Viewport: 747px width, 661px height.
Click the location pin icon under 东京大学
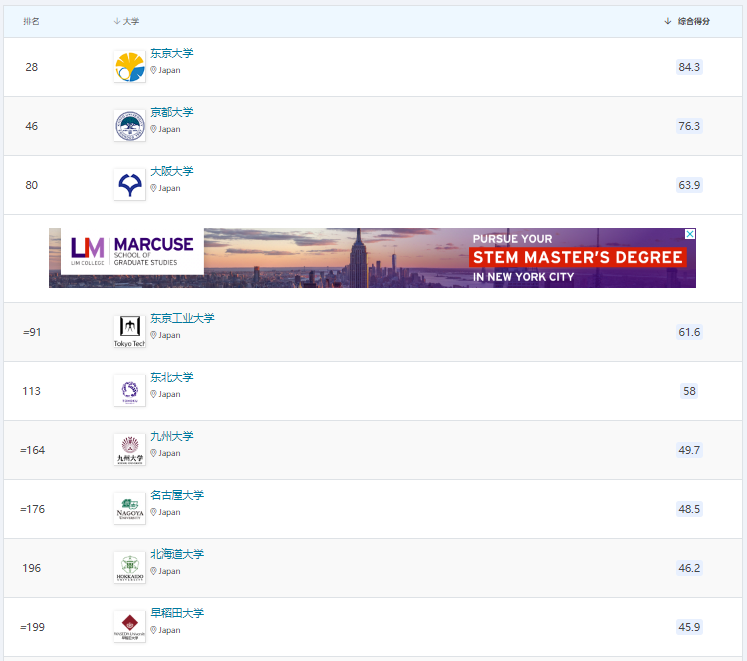[x=153, y=70]
